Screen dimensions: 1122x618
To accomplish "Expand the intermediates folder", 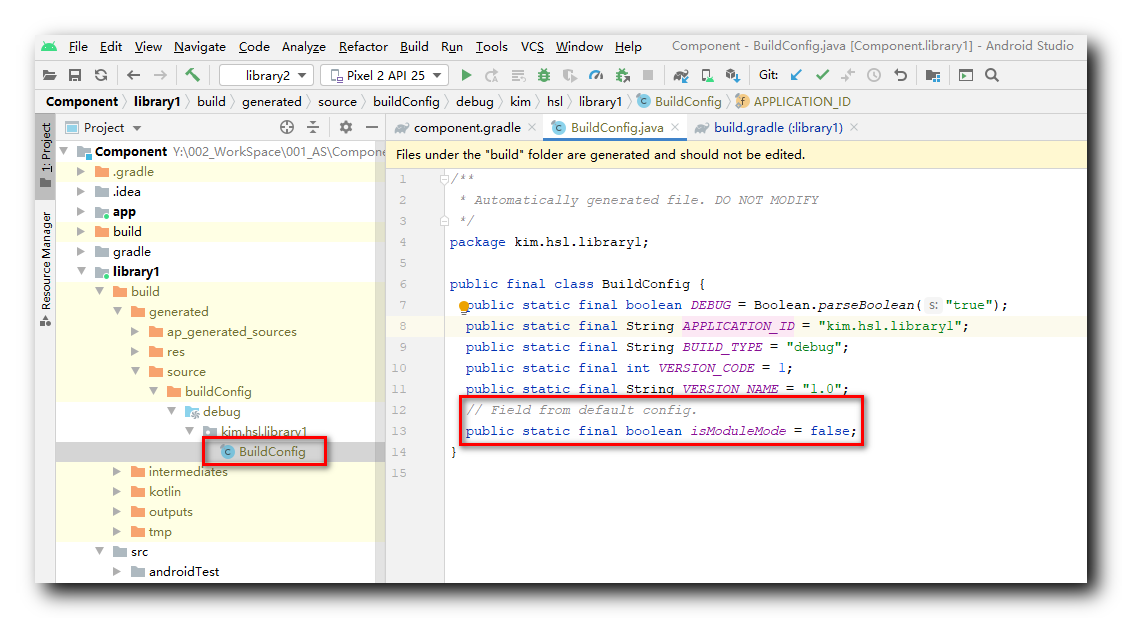I will click(x=117, y=471).
